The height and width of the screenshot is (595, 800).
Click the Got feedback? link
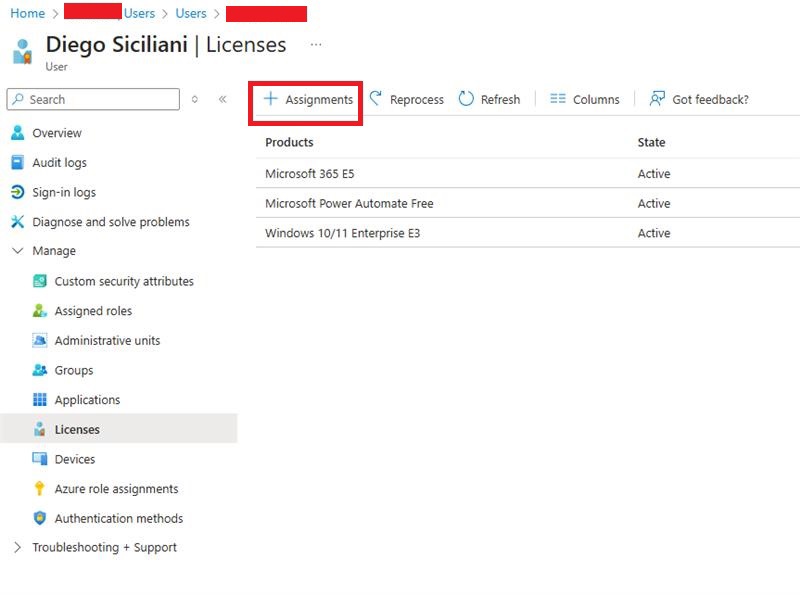pos(710,100)
